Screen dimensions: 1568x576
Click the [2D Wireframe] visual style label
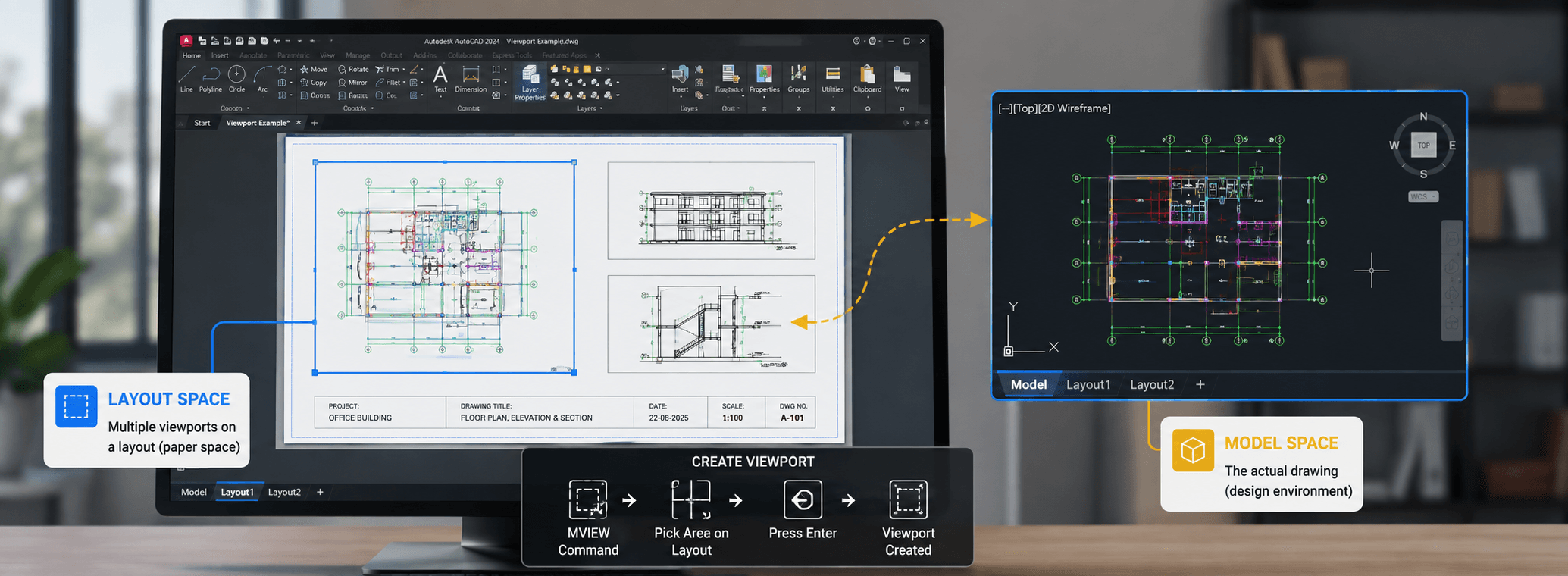tap(1075, 108)
